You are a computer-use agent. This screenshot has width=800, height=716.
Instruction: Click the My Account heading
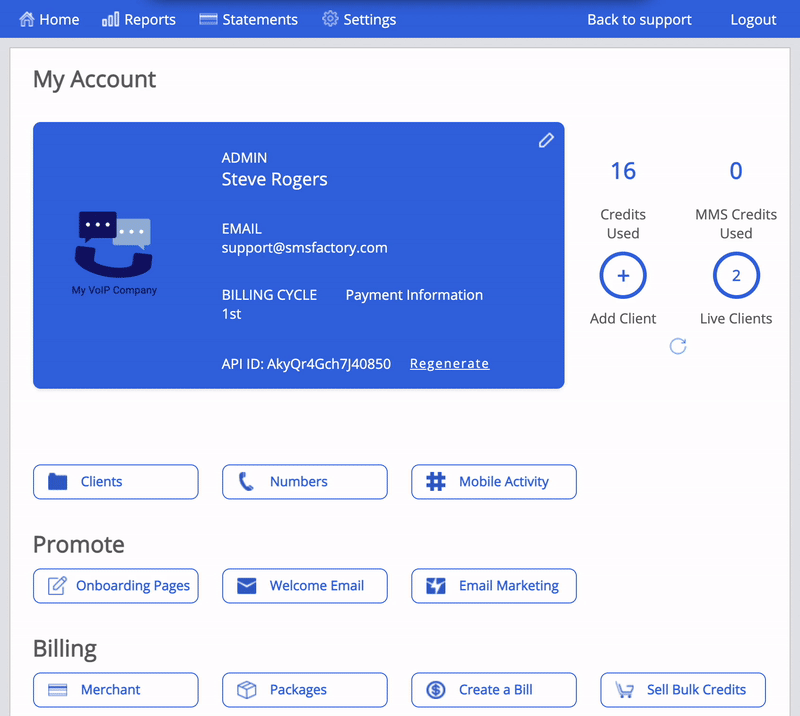pyautogui.click(x=94, y=80)
